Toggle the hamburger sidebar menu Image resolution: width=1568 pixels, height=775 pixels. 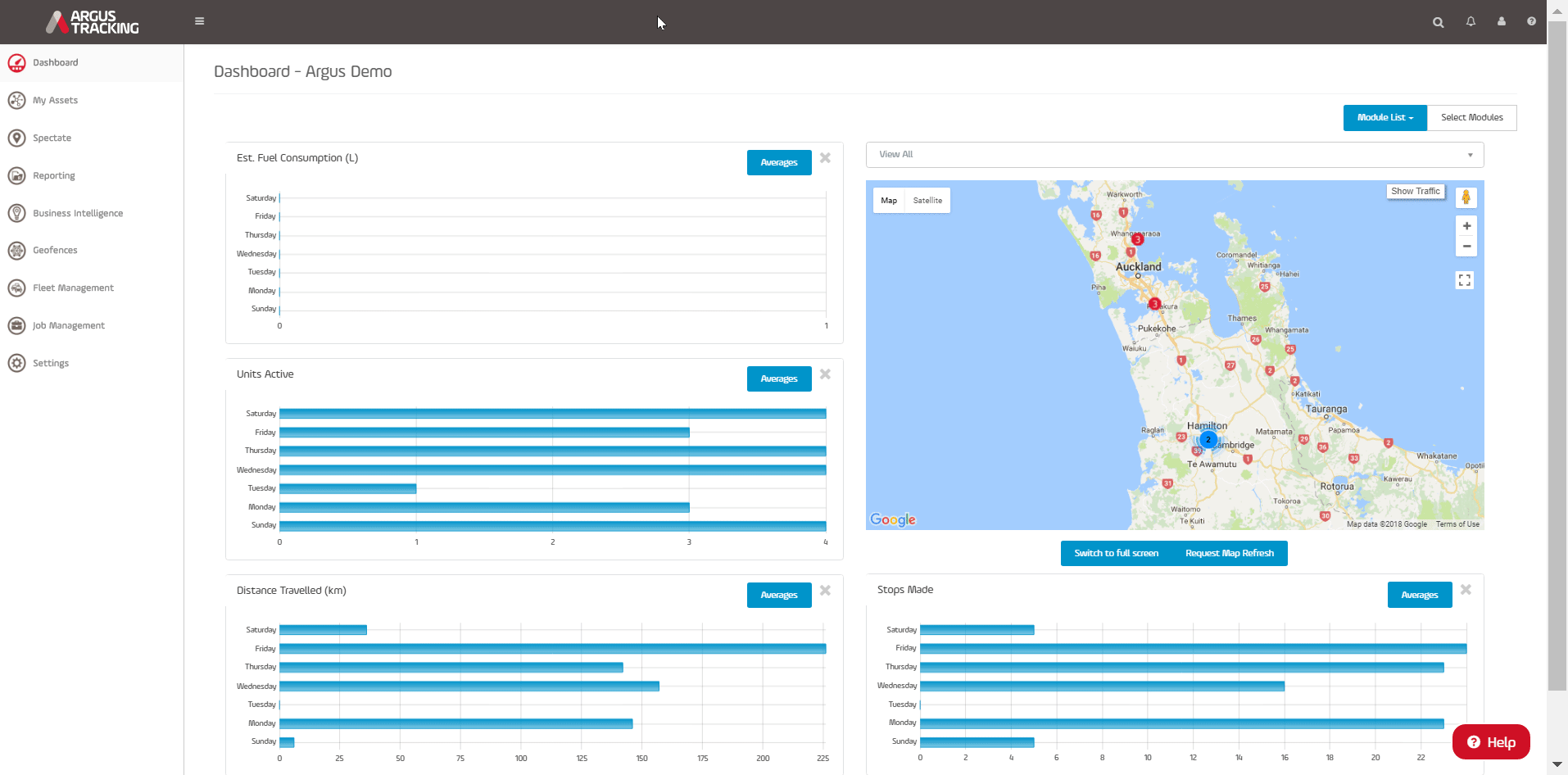point(199,21)
